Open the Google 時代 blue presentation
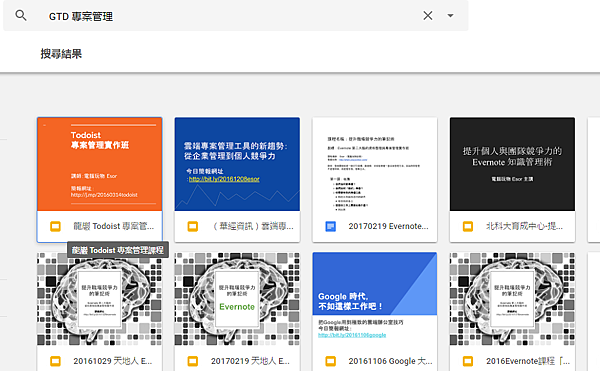 375,299
